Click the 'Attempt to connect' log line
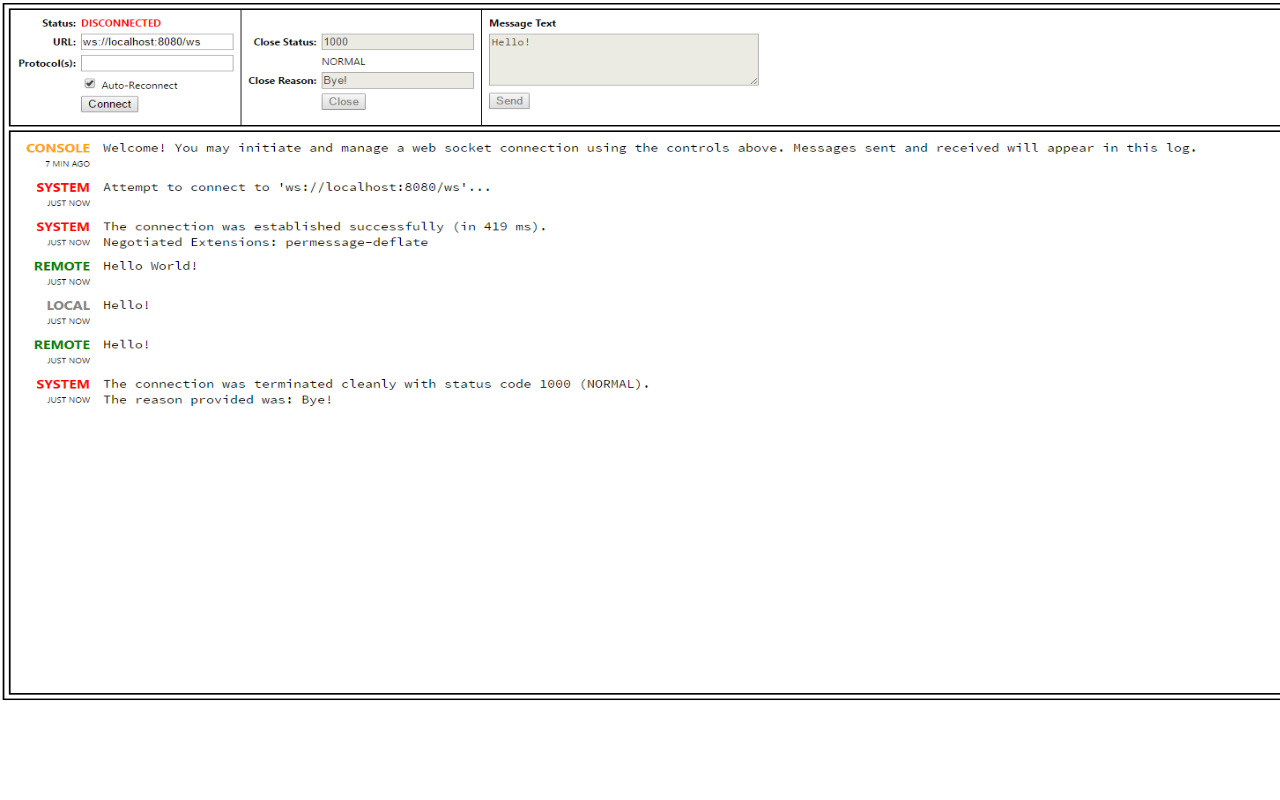This screenshot has width=1280, height=800. (x=297, y=187)
